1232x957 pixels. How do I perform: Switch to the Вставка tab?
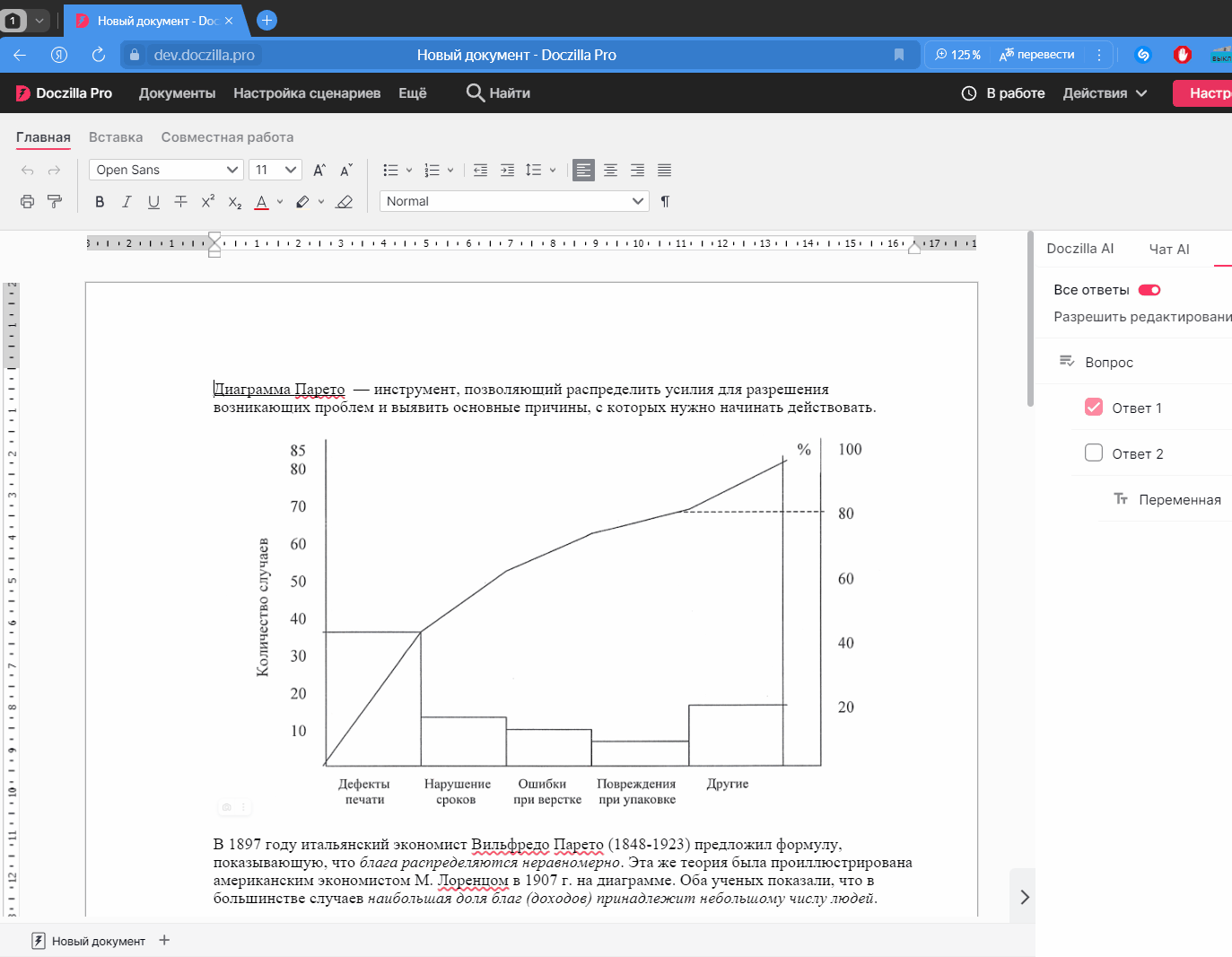click(x=116, y=137)
